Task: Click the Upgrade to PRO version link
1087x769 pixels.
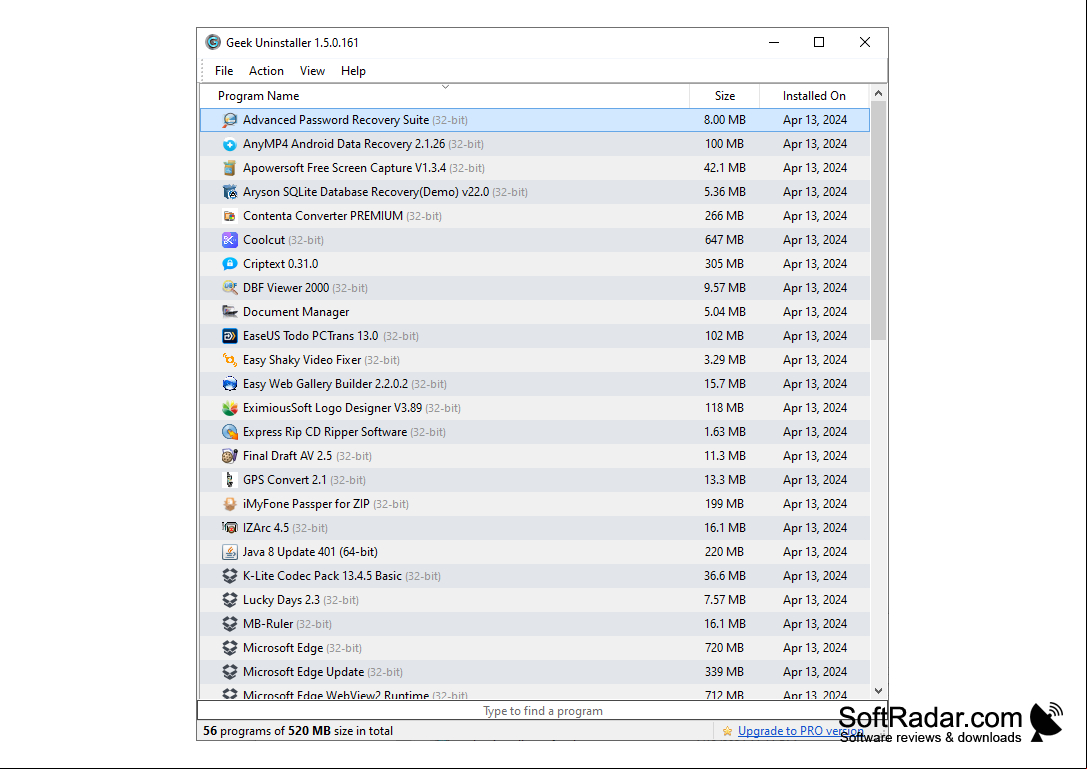Action: click(x=801, y=731)
